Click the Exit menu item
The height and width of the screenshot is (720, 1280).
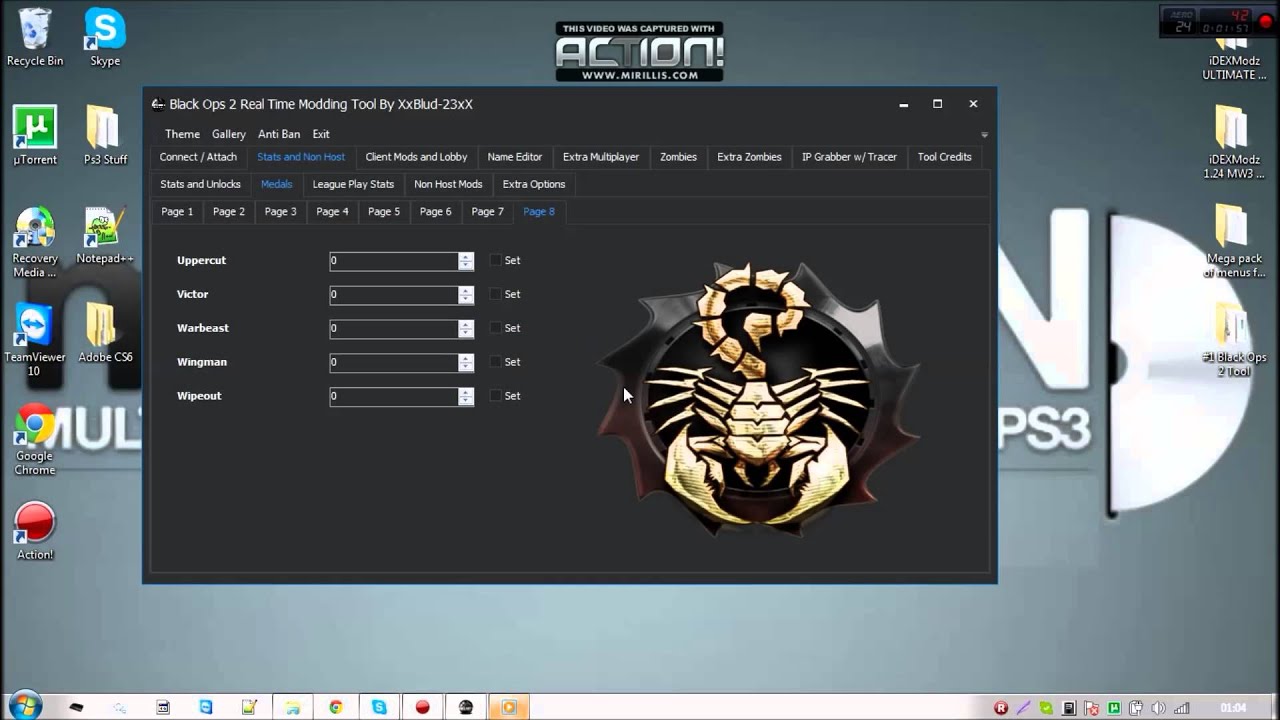pos(321,134)
